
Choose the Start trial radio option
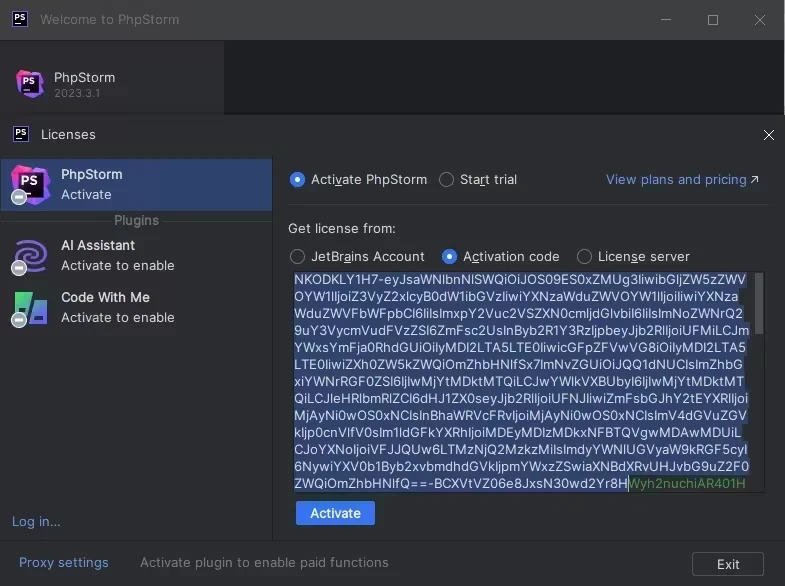click(x=446, y=180)
